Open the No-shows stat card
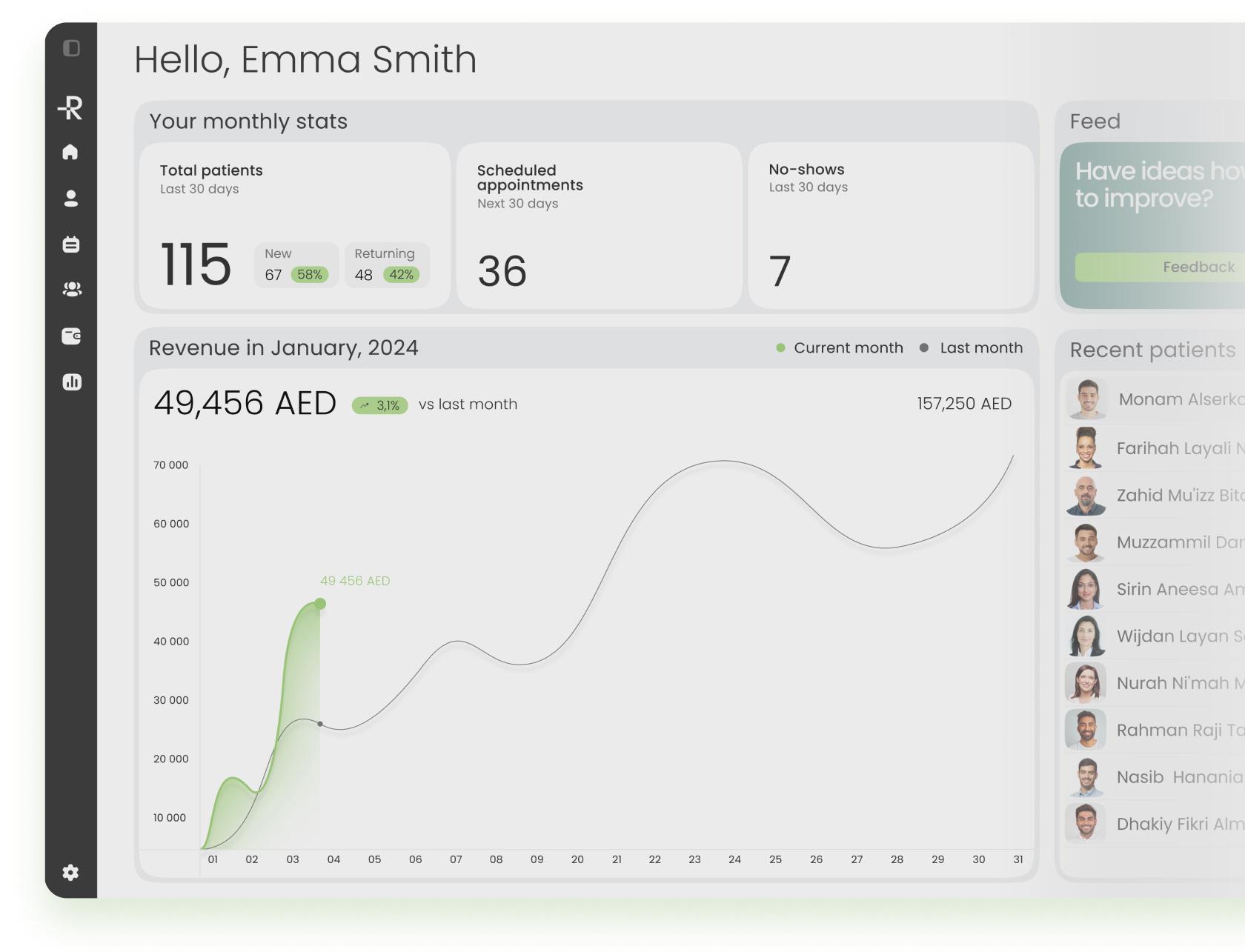 point(890,225)
